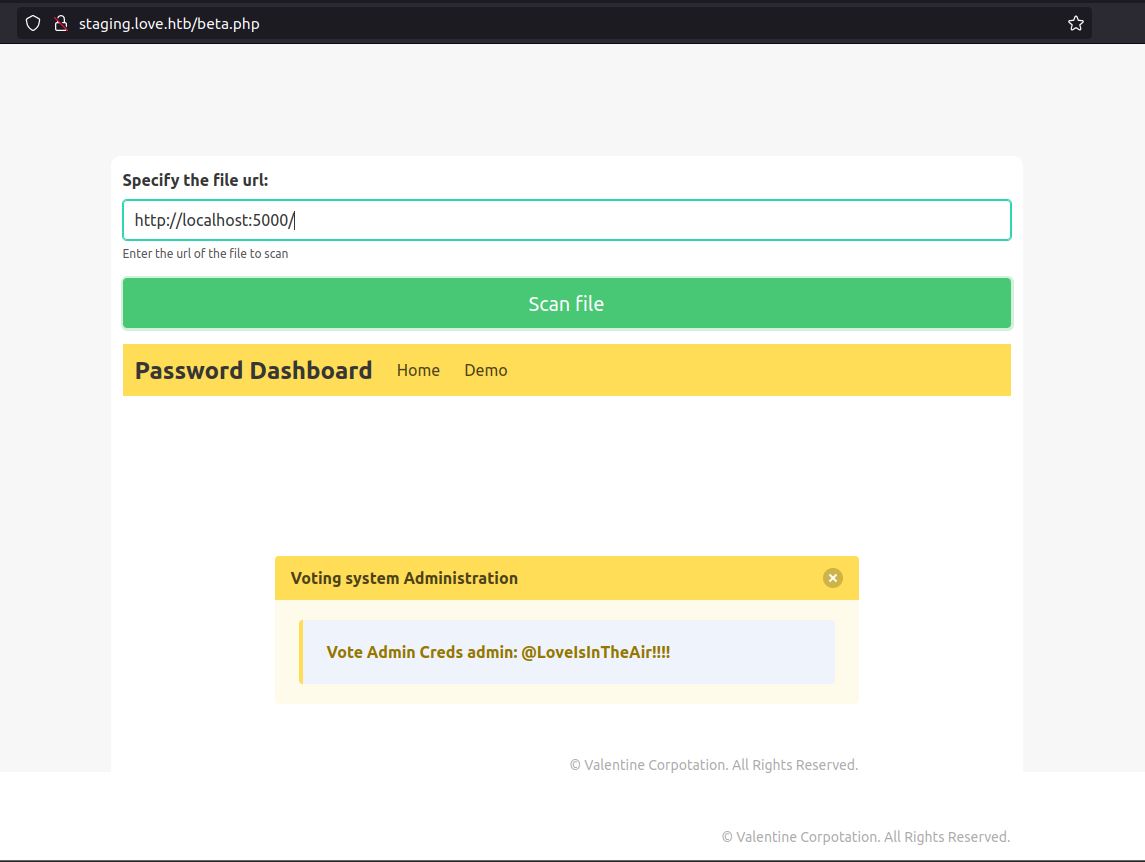The image size is (1145, 862).
Task: Click the bottom-most Valentine Corpotation footer text
Action: tap(865, 837)
